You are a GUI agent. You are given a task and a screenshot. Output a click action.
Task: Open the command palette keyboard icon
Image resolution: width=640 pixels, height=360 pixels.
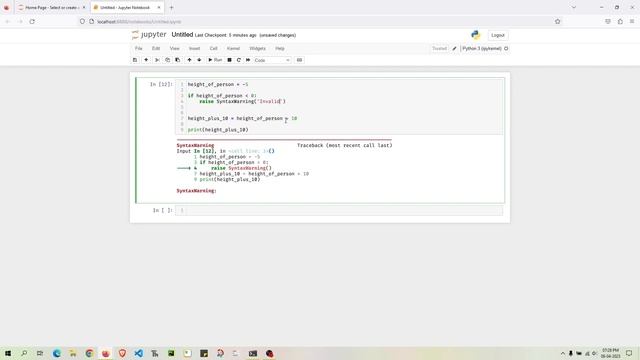tap(299, 60)
